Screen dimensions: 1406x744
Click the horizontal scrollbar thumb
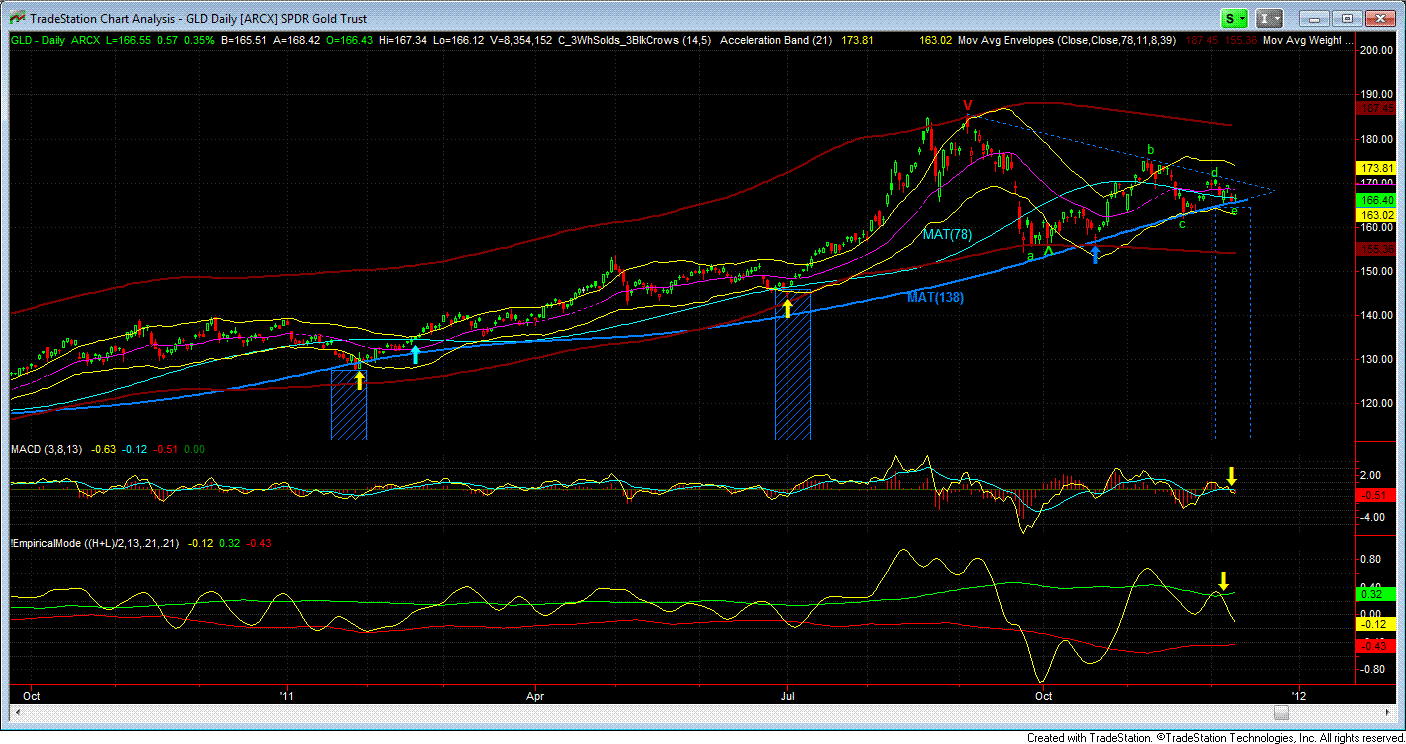(1281, 712)
